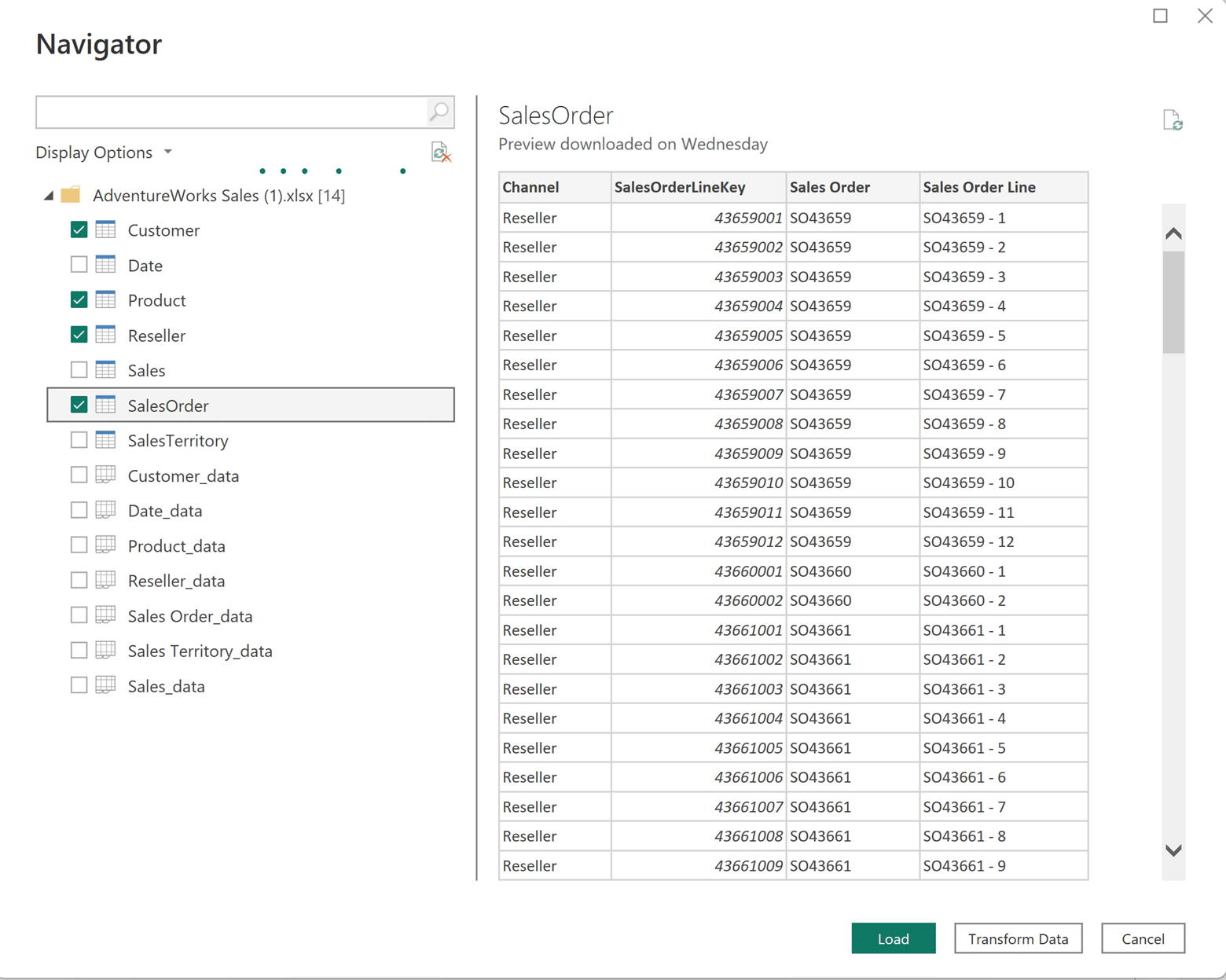The image size is (1226, 980).
Task: Check the Reseller_data checkbox
Action: (x=79, y=580)
